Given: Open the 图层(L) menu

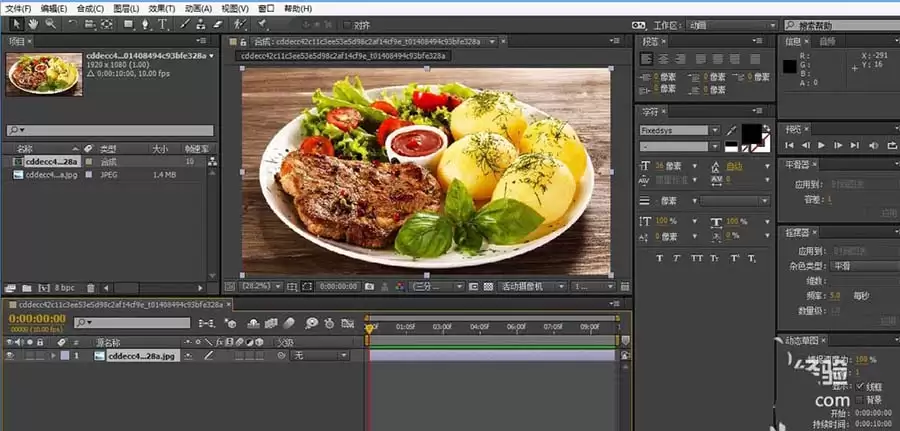Looking at the screenshot, I should pos(126,9).
